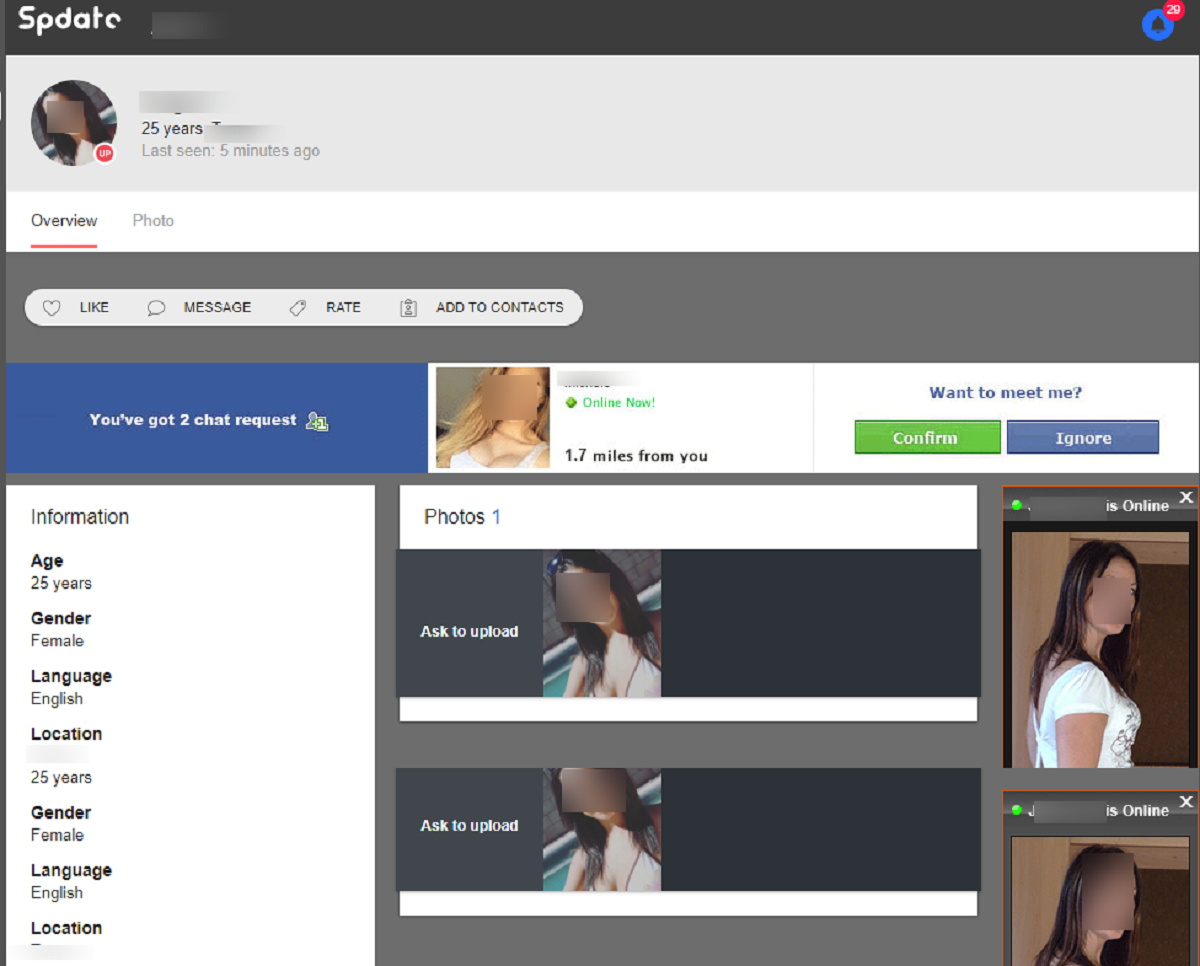This screenshot has height=966, width=1200.
Task: Open the first photo thumbnail in Photos
Action: click(601, 623)
